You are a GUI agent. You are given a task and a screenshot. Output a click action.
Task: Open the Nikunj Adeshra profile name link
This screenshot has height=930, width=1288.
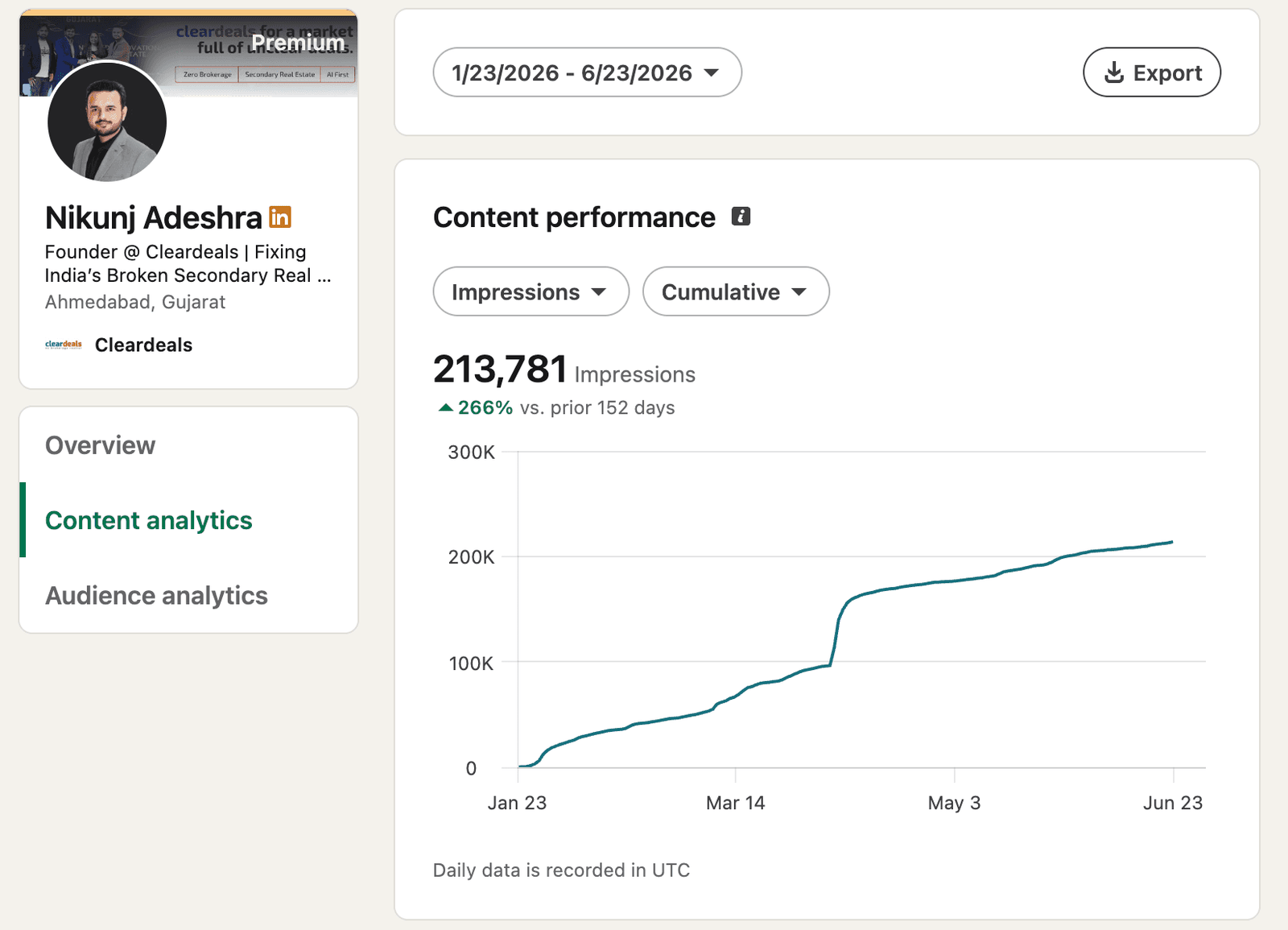pos(154,217)
